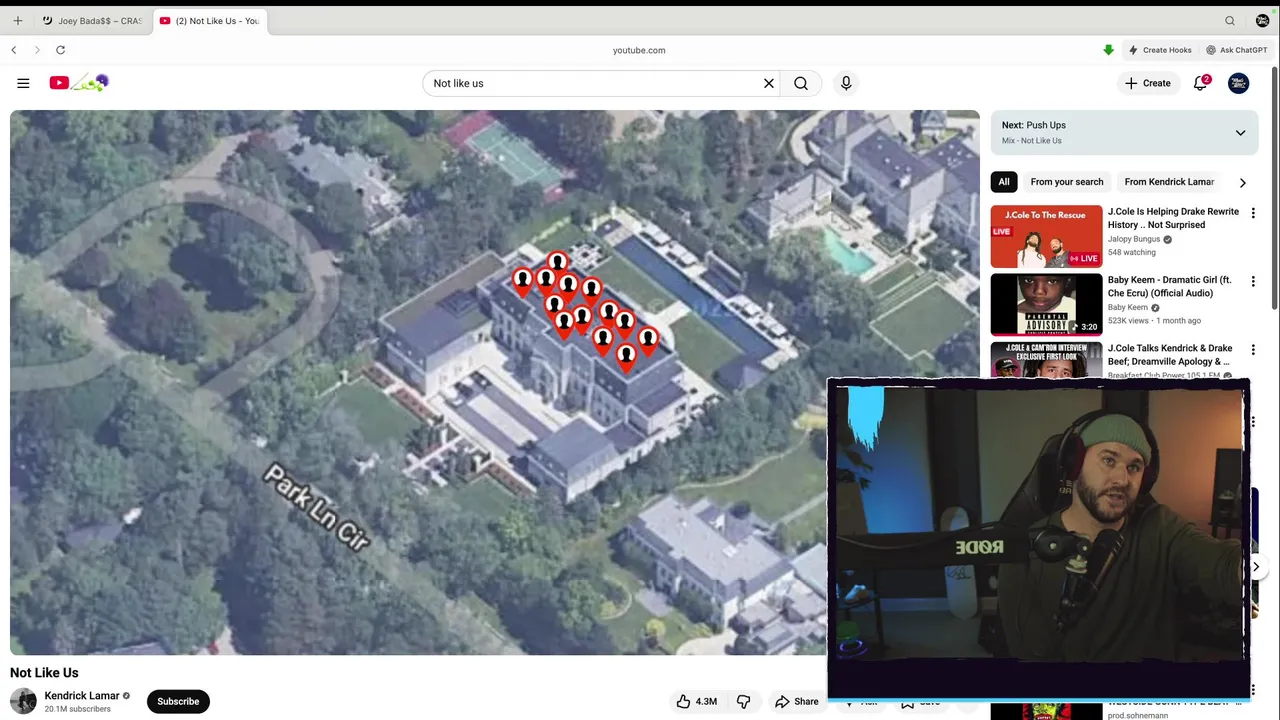Click the carousel next arrow at right edge
The width and height of the screenshot is (1280, 720).
click(1256, 567)
